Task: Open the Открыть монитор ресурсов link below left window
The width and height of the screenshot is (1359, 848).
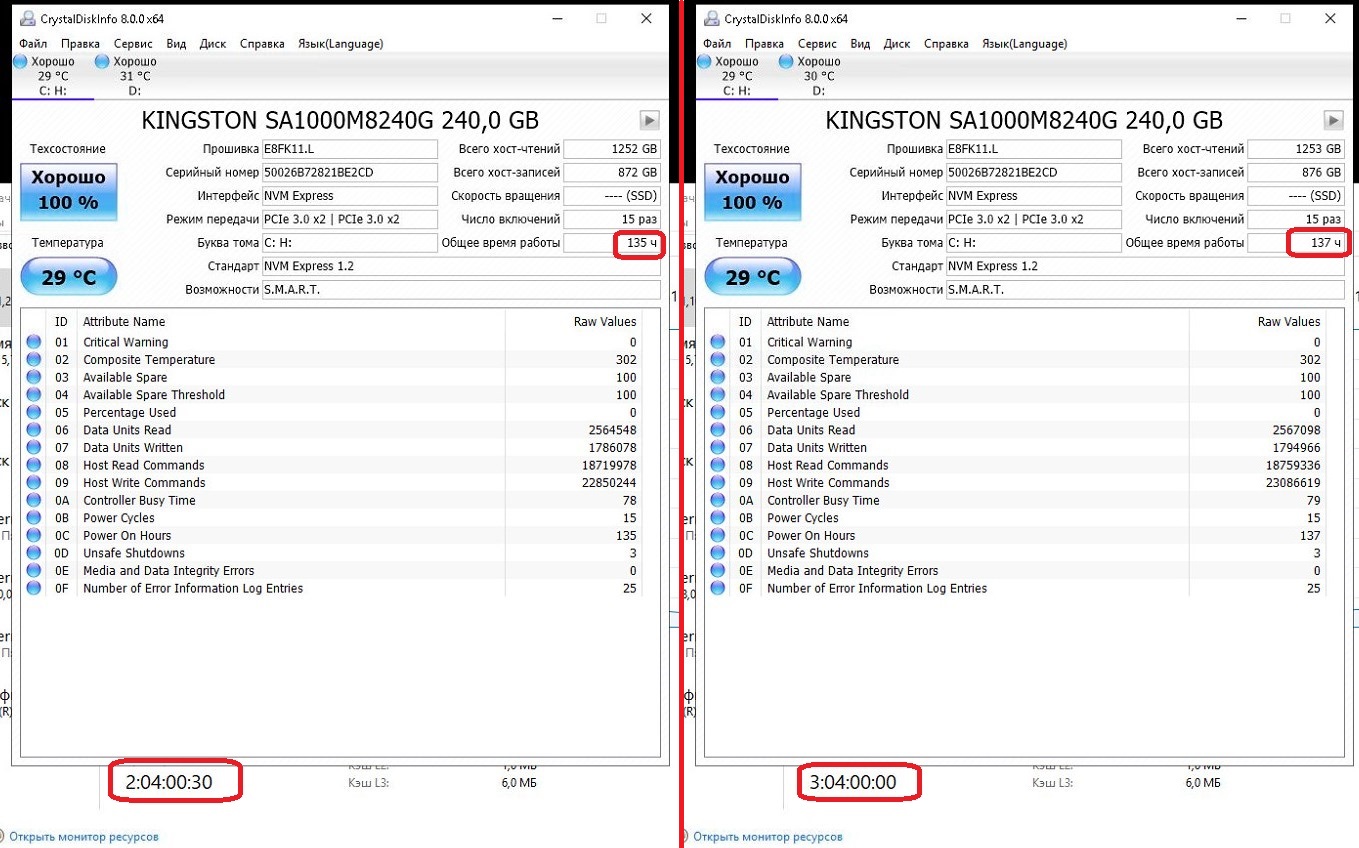Action: (x=82, y=837)
